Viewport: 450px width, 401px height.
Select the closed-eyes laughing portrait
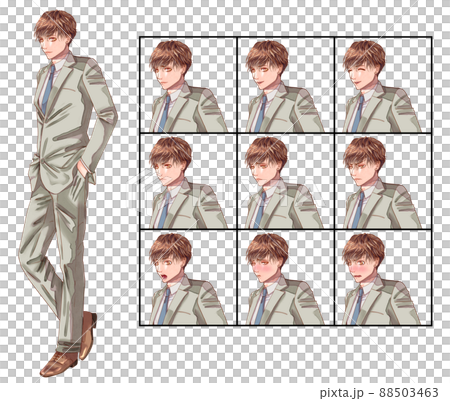(383, 85)
